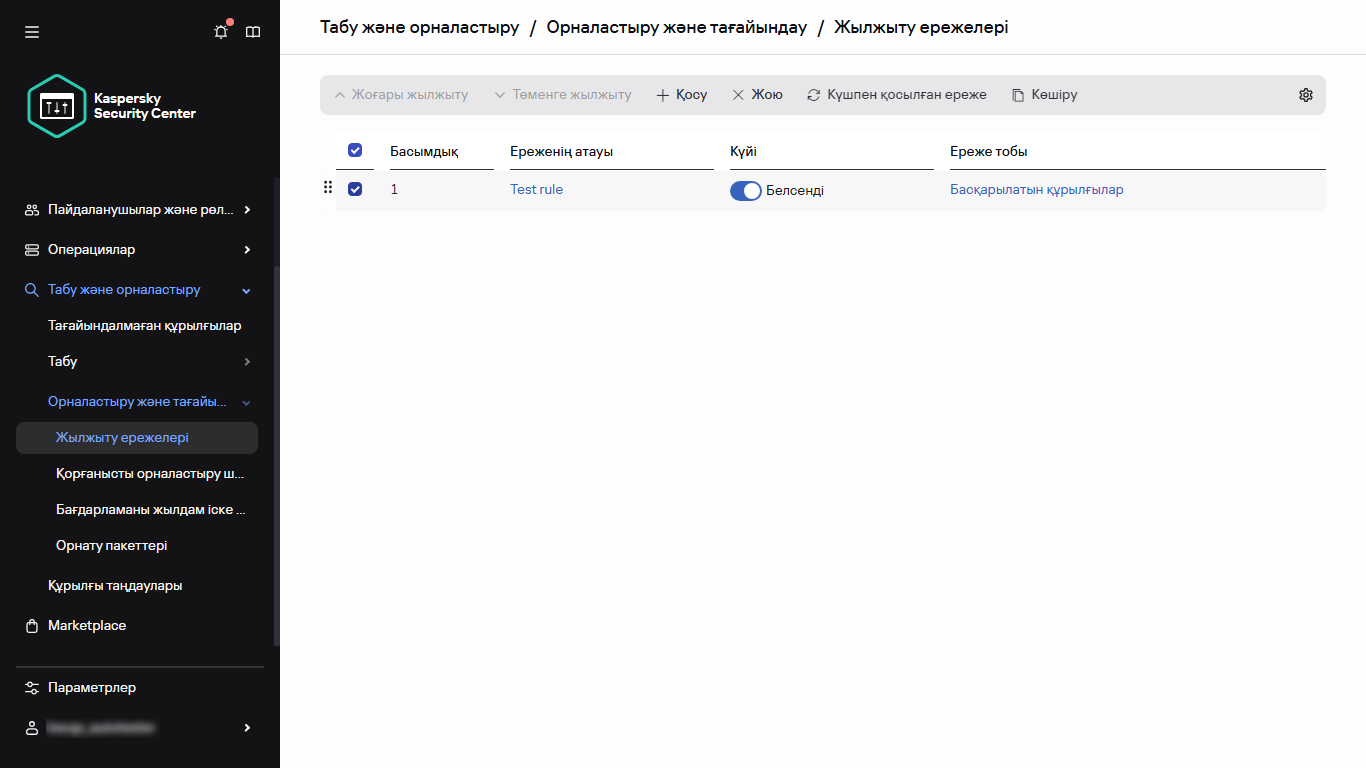
Task: Click the hamburger menu icon
Action: click(x=32, y=31)
